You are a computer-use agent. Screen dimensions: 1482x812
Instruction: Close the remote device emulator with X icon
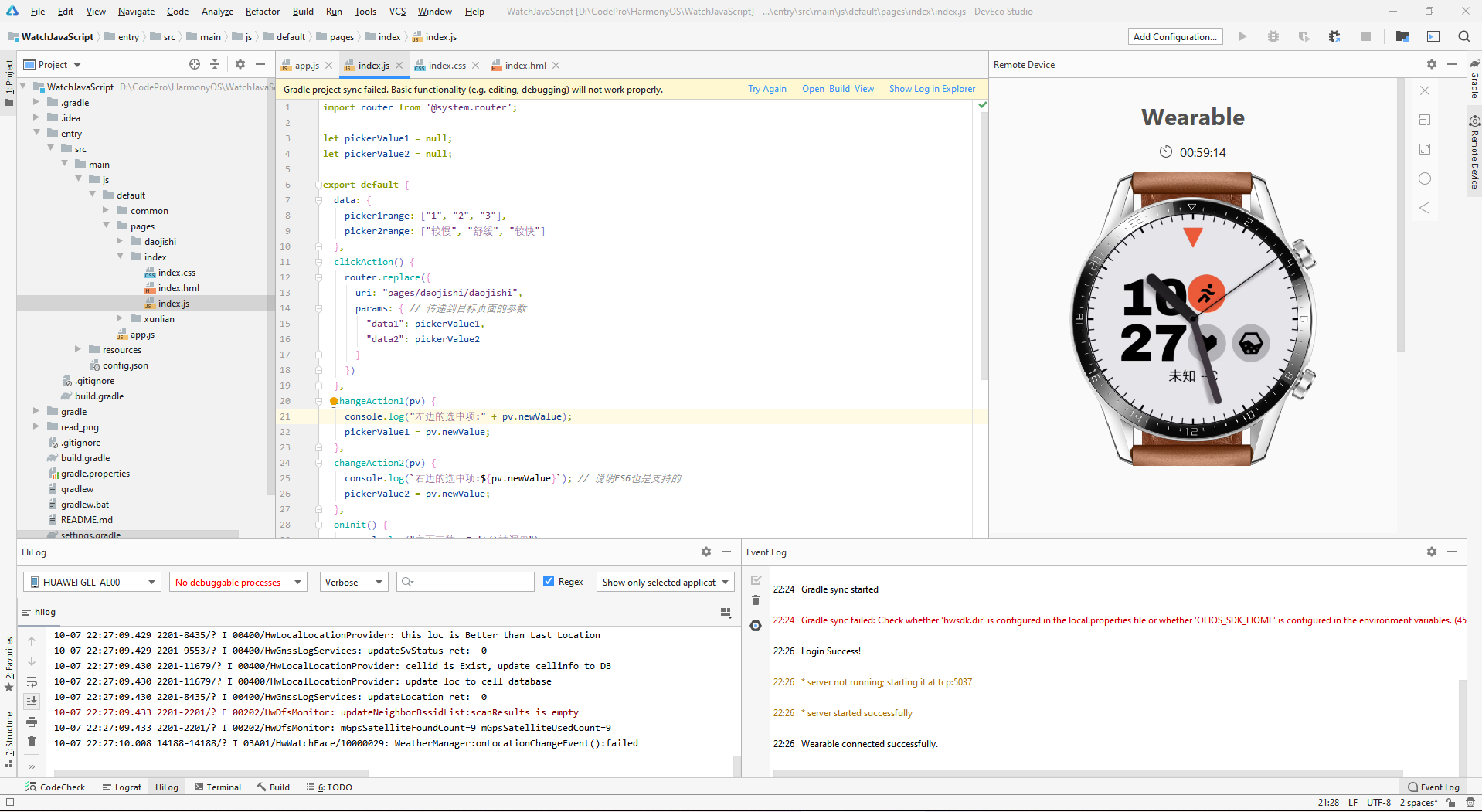tap(1425, 90)
